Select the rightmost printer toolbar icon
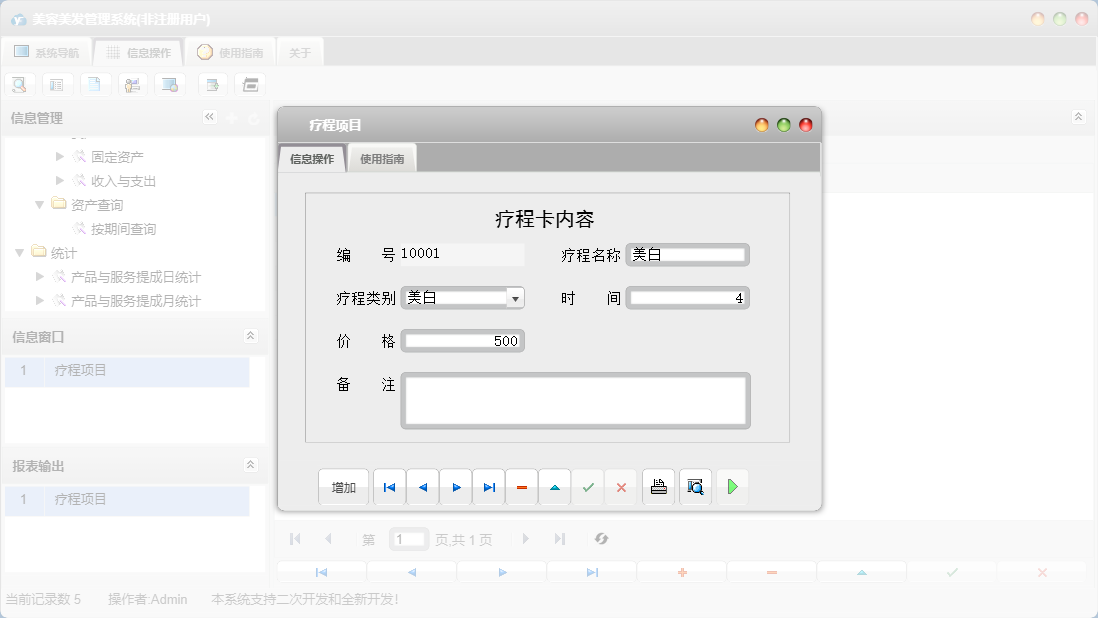The height and width of the screenshot is (618, 1098). point(250,84)
